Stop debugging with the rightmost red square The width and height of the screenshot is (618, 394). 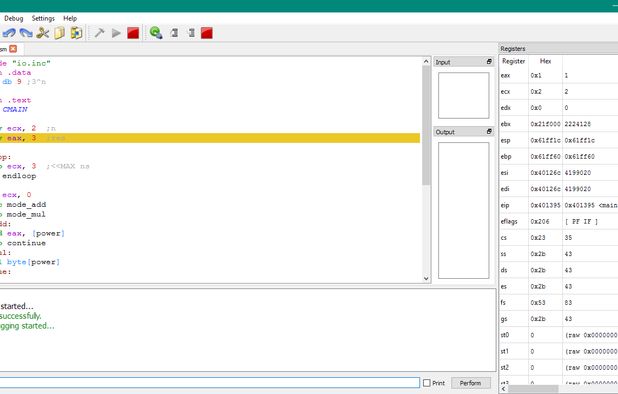(x=207, y=33)
